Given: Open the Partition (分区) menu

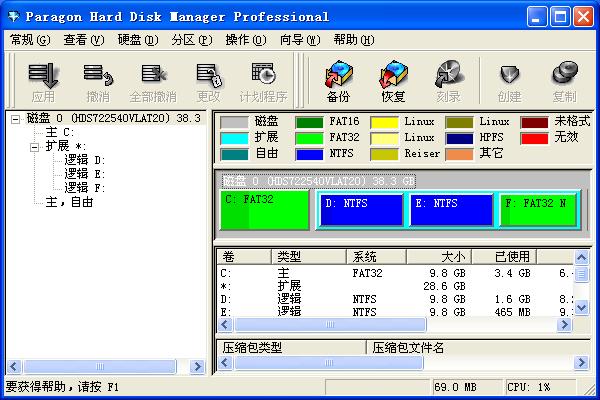Looking at the screenshot, I should tap(191, 40).
